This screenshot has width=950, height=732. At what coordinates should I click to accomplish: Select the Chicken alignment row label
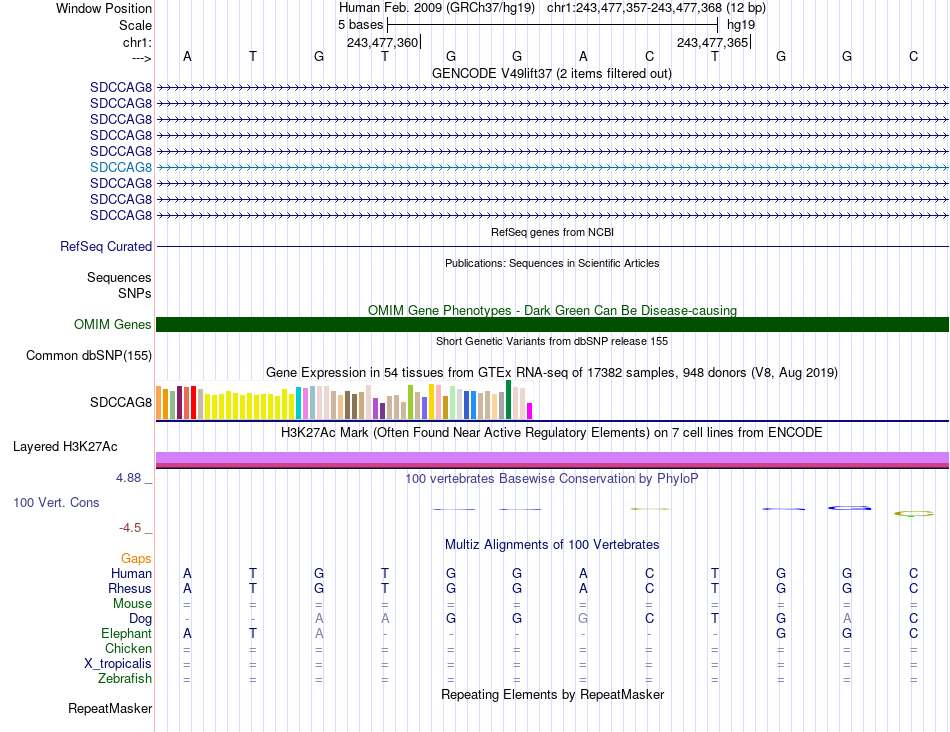point(128,648)
